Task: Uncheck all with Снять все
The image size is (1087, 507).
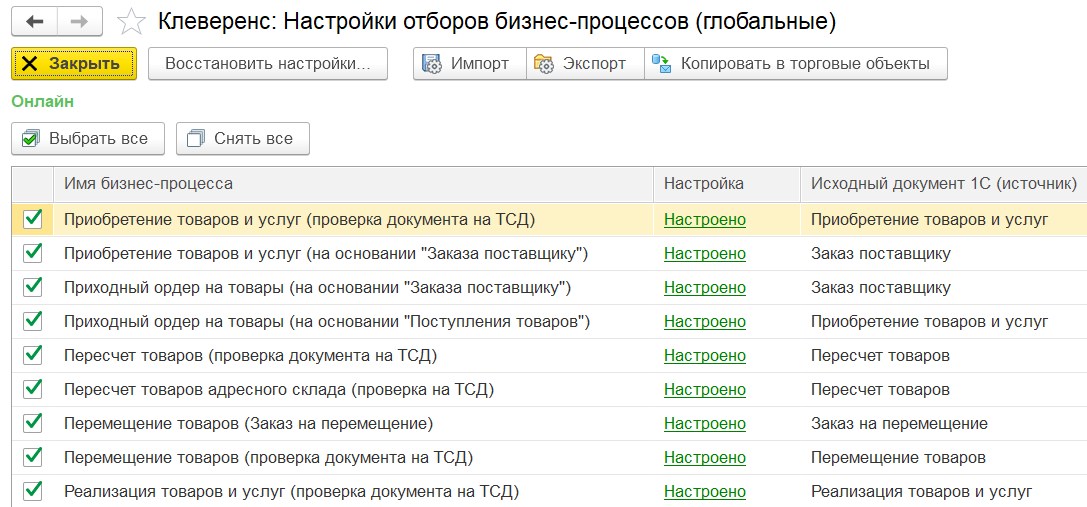Action: point(243,139)
